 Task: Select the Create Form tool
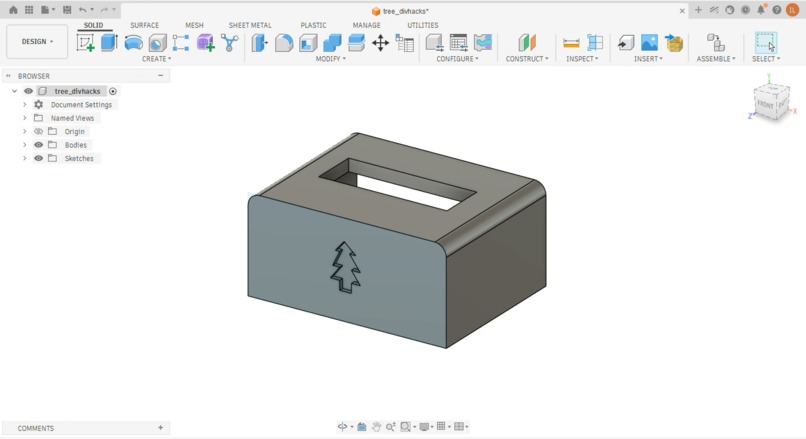click(205, 43)
